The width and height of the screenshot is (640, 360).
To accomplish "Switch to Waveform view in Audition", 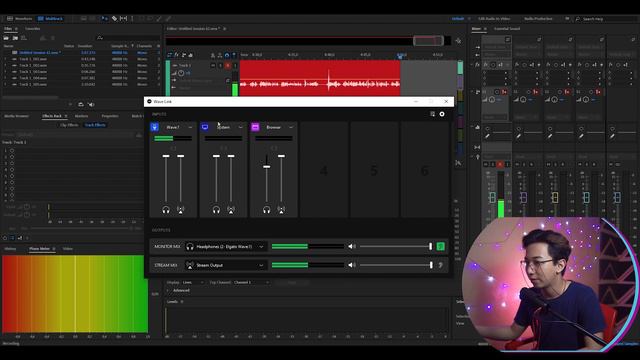I will [19, 19].
